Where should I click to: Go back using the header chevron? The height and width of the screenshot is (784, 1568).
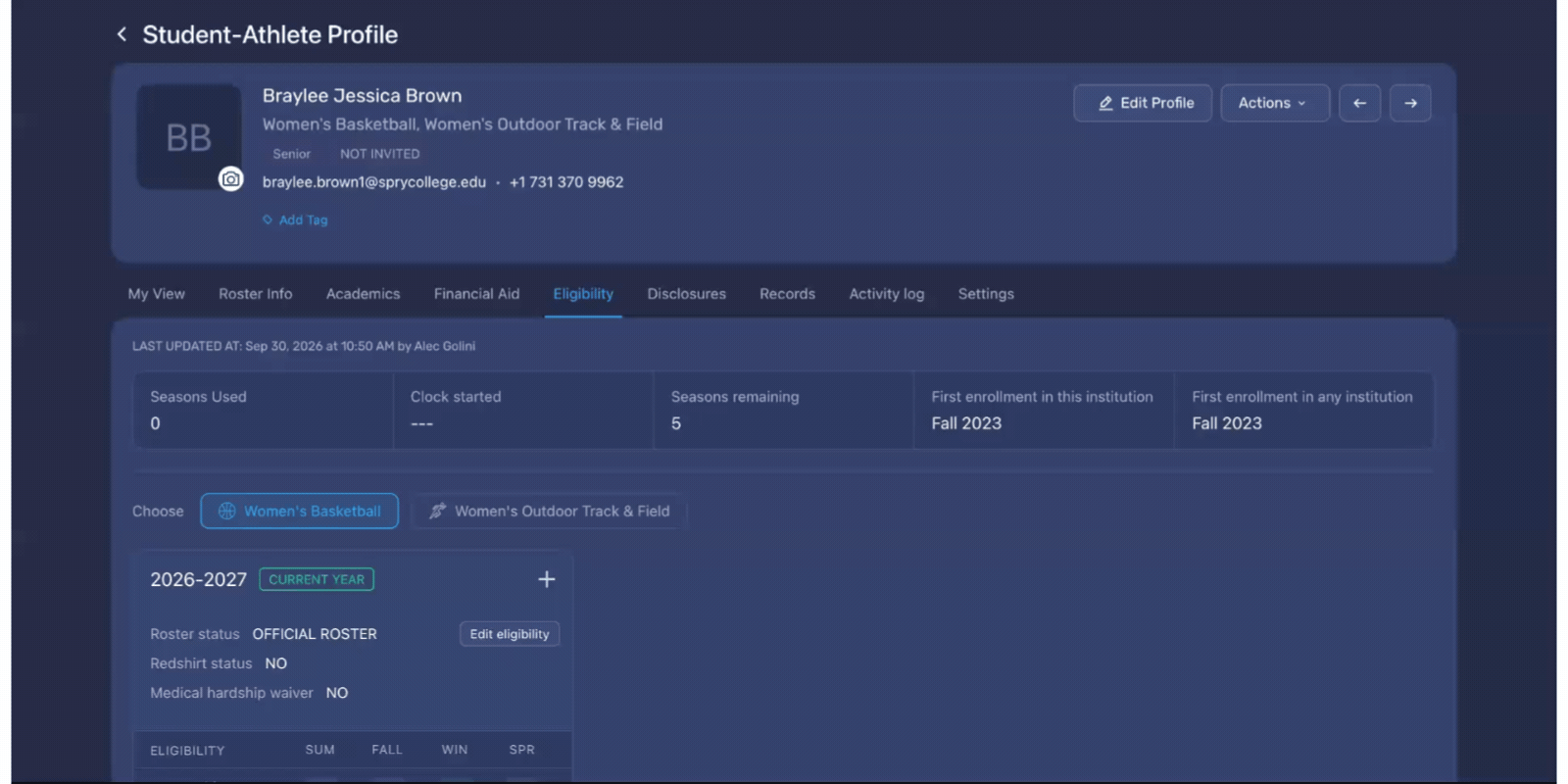click(x=122, y=34)
